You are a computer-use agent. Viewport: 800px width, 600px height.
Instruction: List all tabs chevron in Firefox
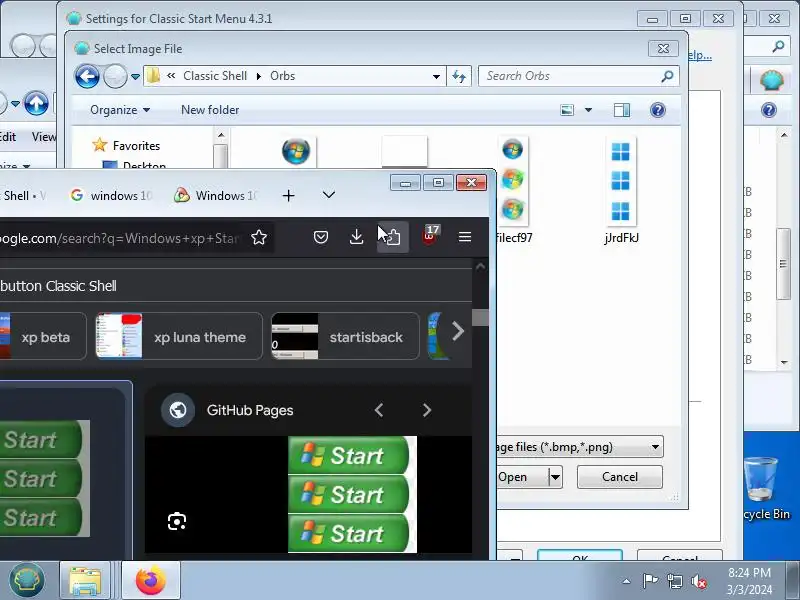[x=329, y=195]
